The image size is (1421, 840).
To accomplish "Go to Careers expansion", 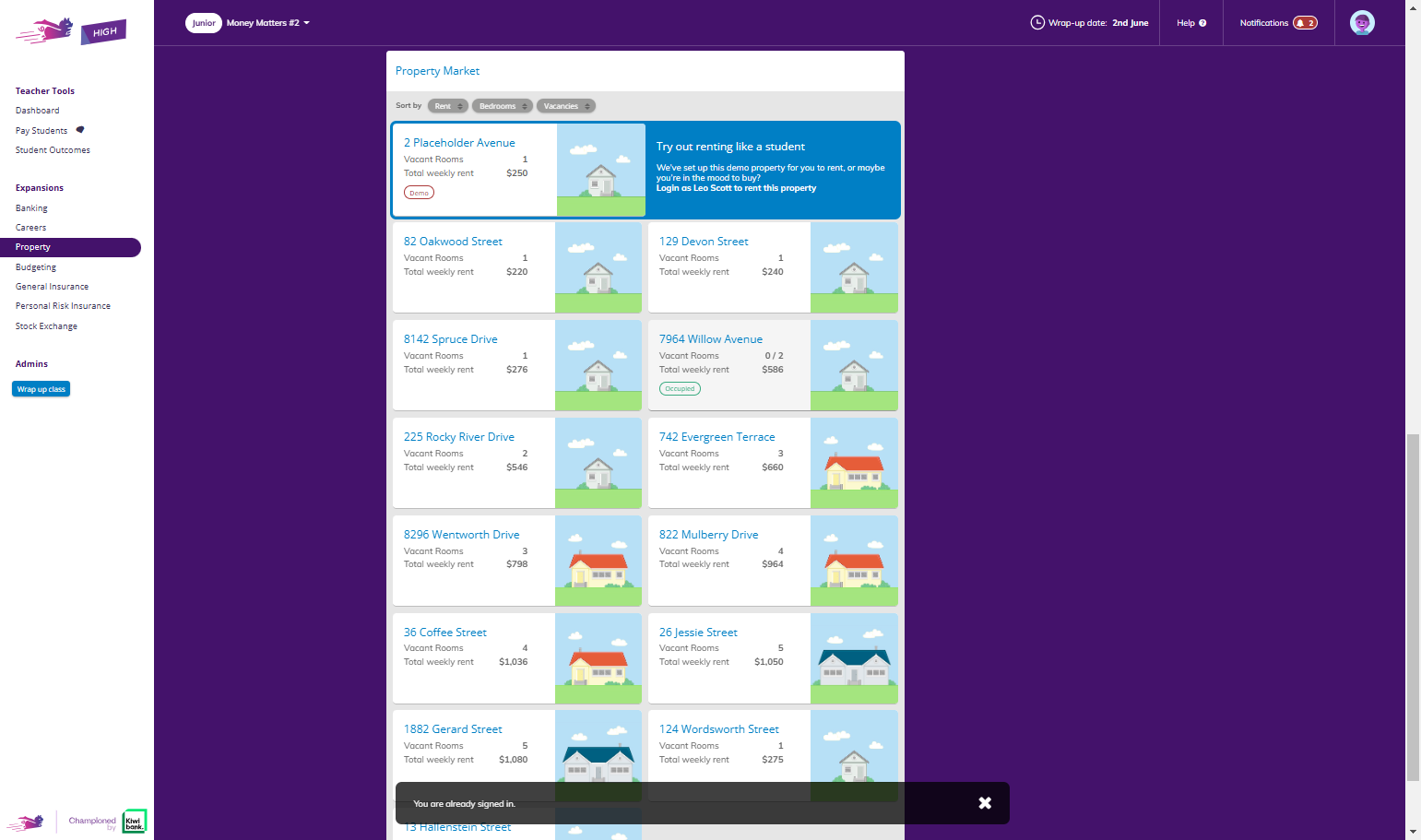I will tap(30, 228).
